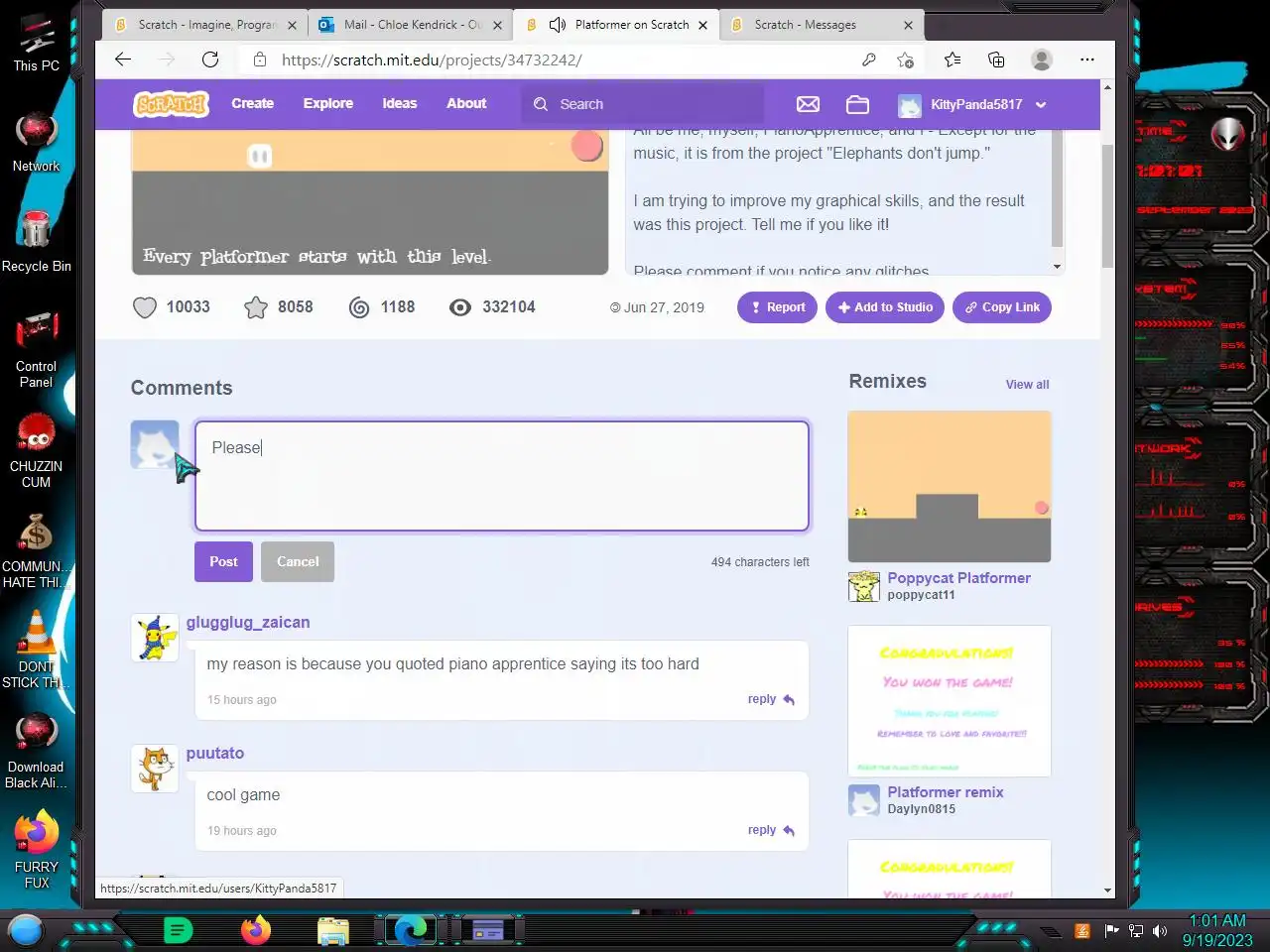Click the browser Back arrow
Viewport: 1270px width, 952px height.
[123, 59]
